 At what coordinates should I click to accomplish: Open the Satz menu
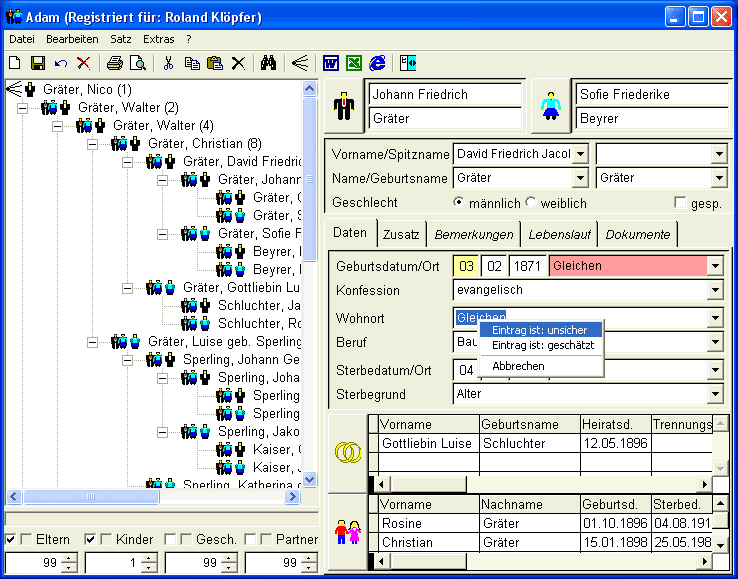click(x=120, y=39)
